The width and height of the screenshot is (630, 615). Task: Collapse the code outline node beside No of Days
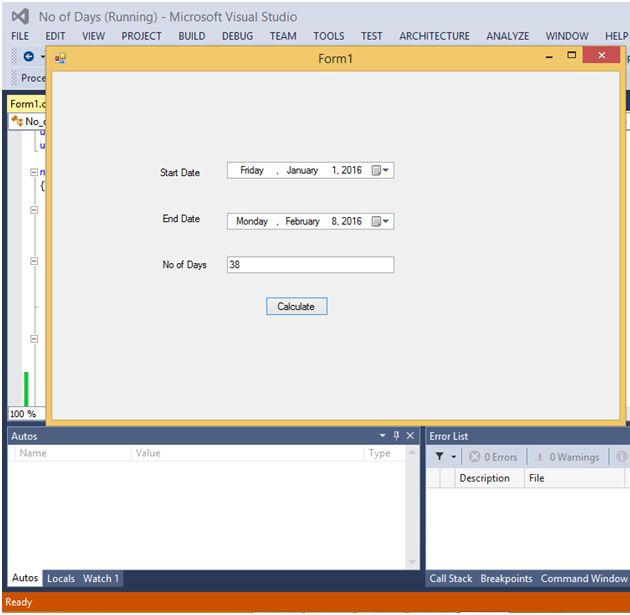(34, 261)
